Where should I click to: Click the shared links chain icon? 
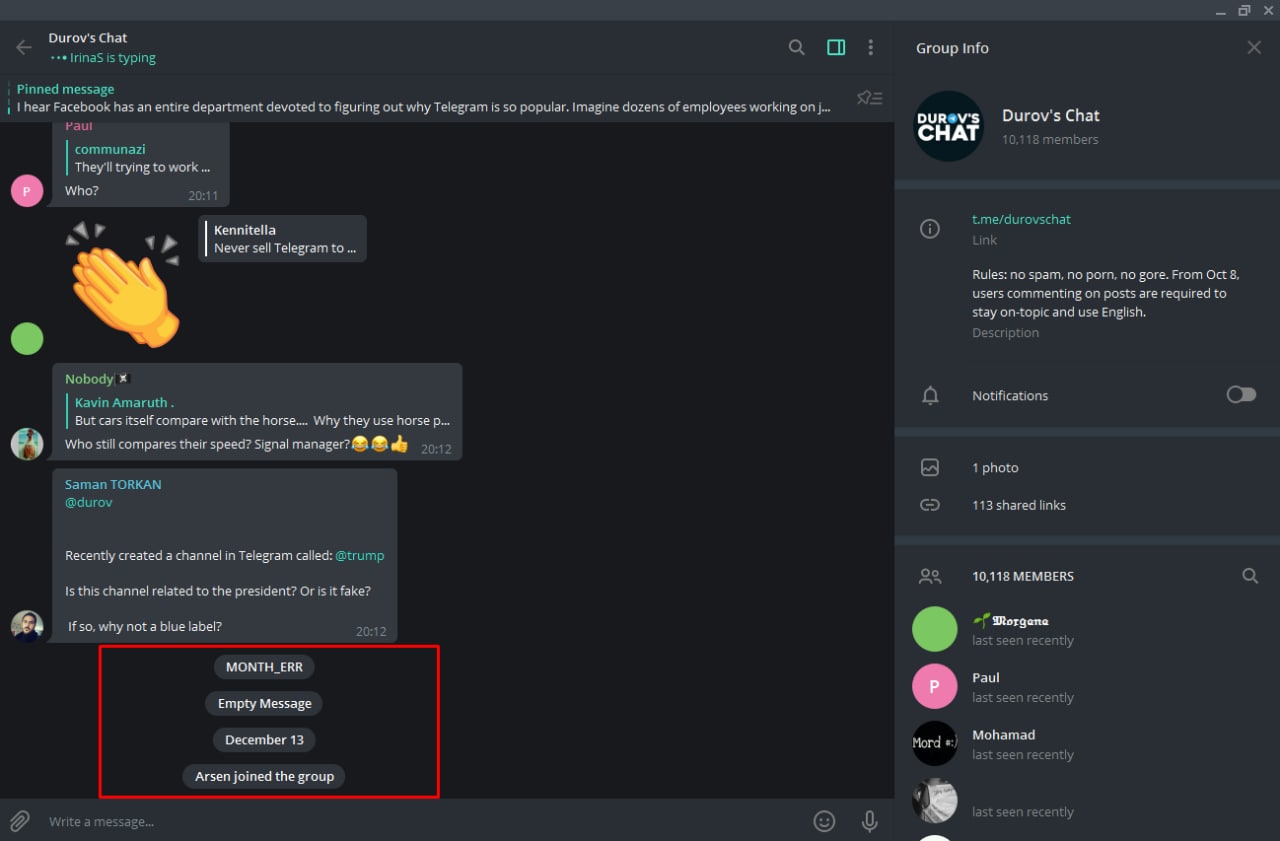point(930,505)
